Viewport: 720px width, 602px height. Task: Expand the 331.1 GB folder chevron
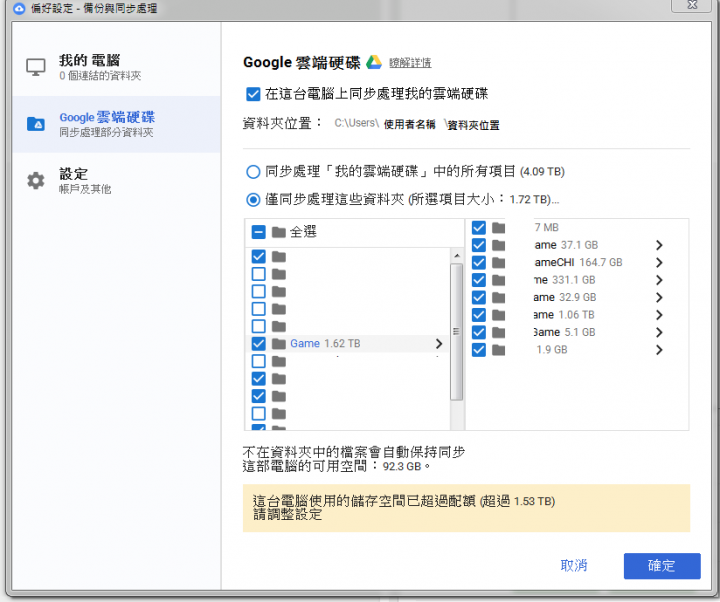click(x=659, y=280)
